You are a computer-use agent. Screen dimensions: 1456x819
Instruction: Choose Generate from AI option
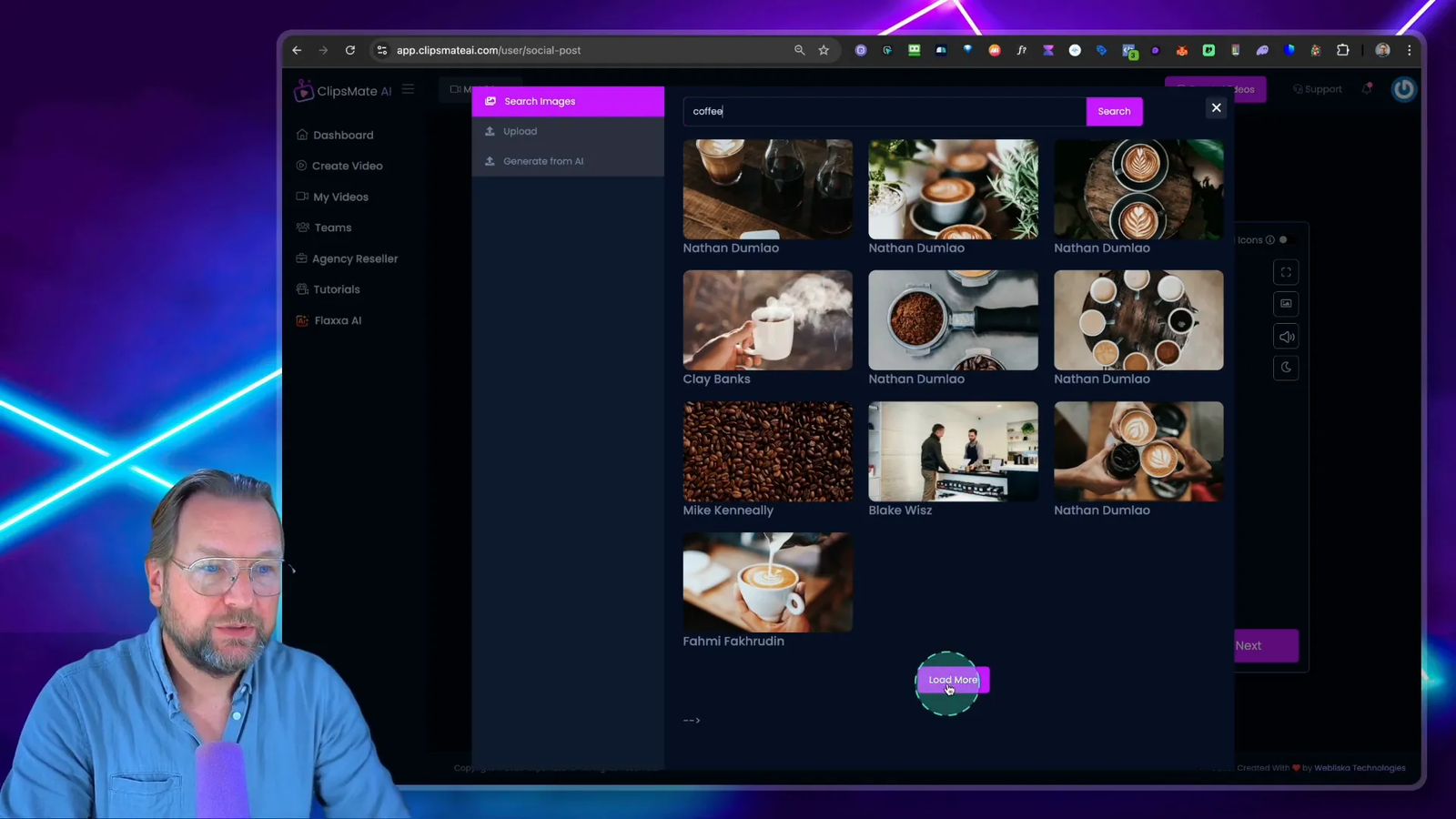coord(568,161)
